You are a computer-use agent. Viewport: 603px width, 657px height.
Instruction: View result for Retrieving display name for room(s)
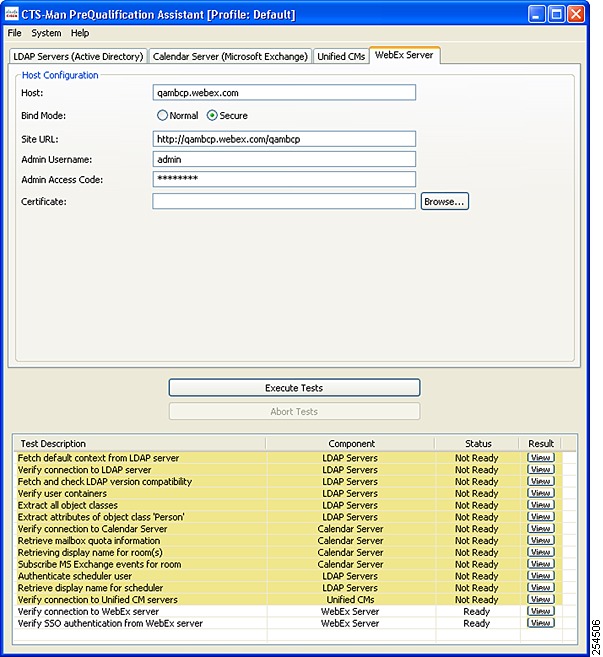[541, 552]
